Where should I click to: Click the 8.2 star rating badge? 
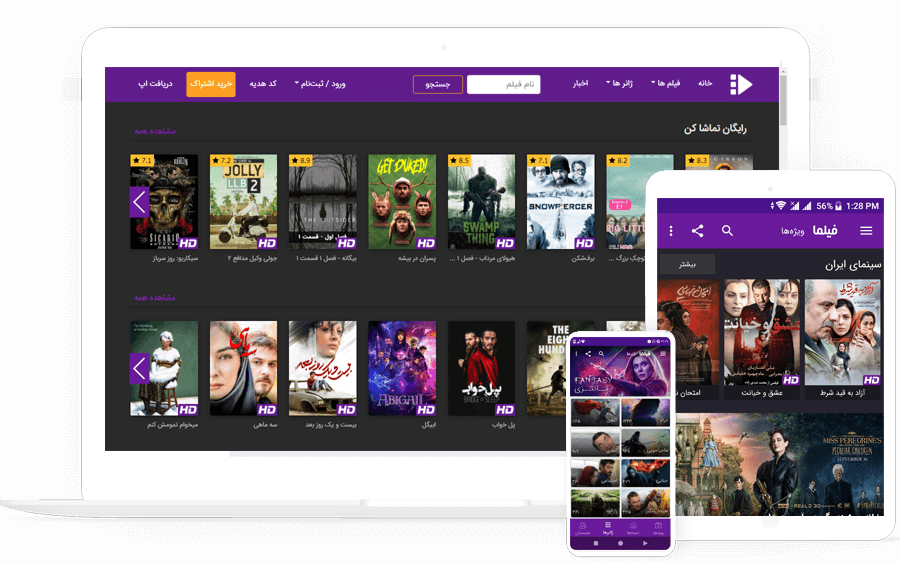pos(618,161)
